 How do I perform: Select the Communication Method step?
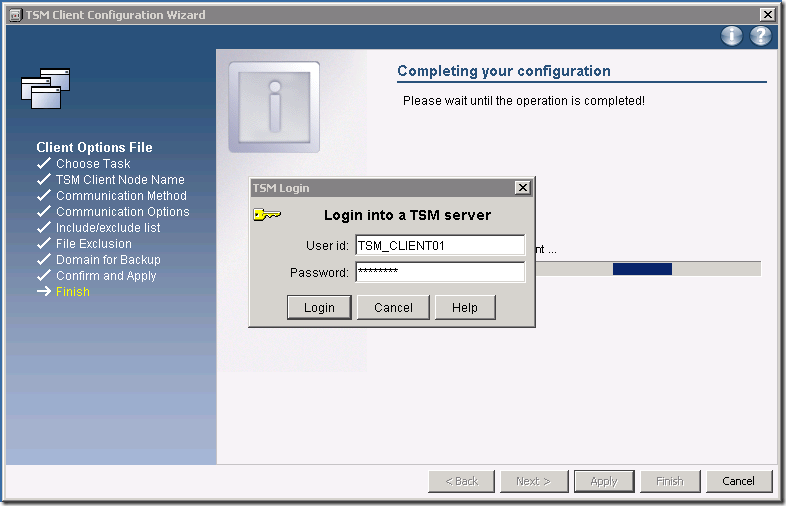121,196
